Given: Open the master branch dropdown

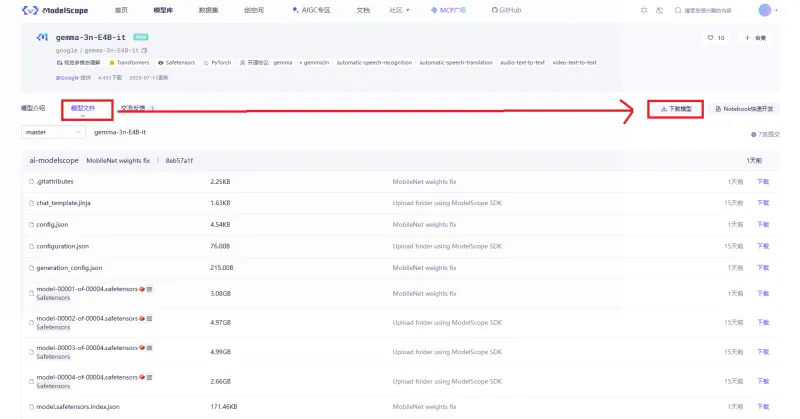Looking at the screenshot, I should tap(53, 132).
